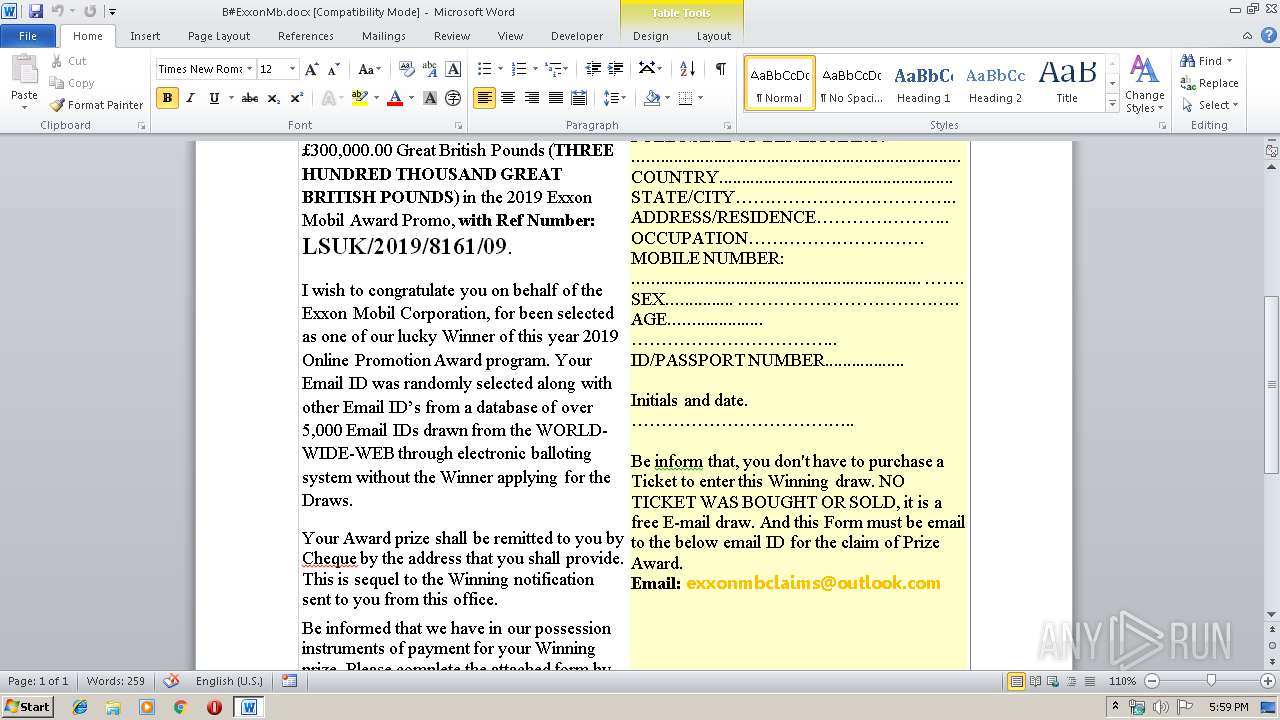Switch to Page Layout tab
The width and height of the screenshot is (1280, 720).
tap(219, 36)
